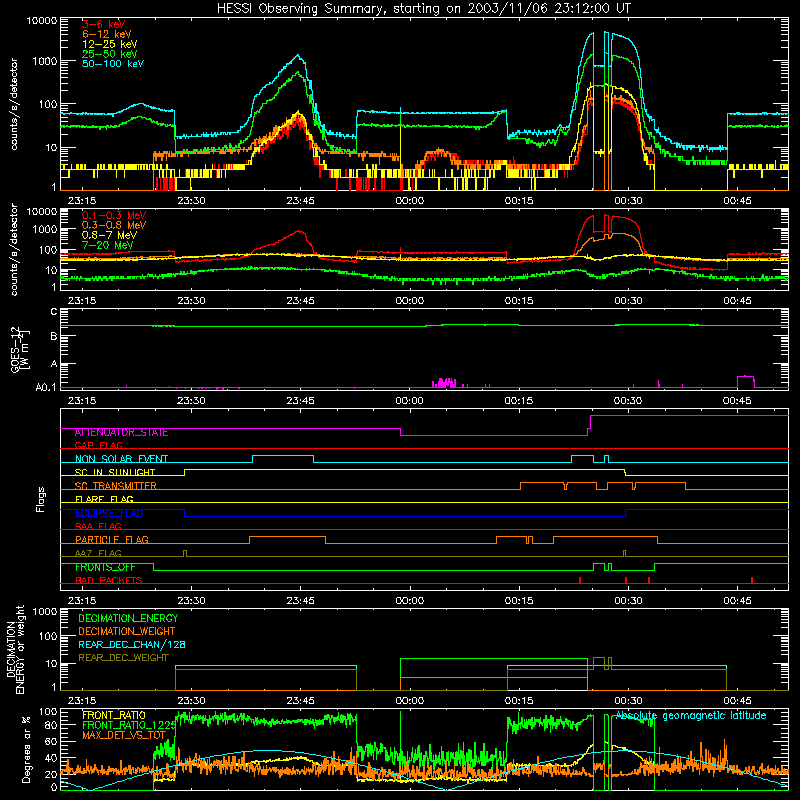
Task: Click the PARTICLE_FLAG label
Action: [112, 540]
